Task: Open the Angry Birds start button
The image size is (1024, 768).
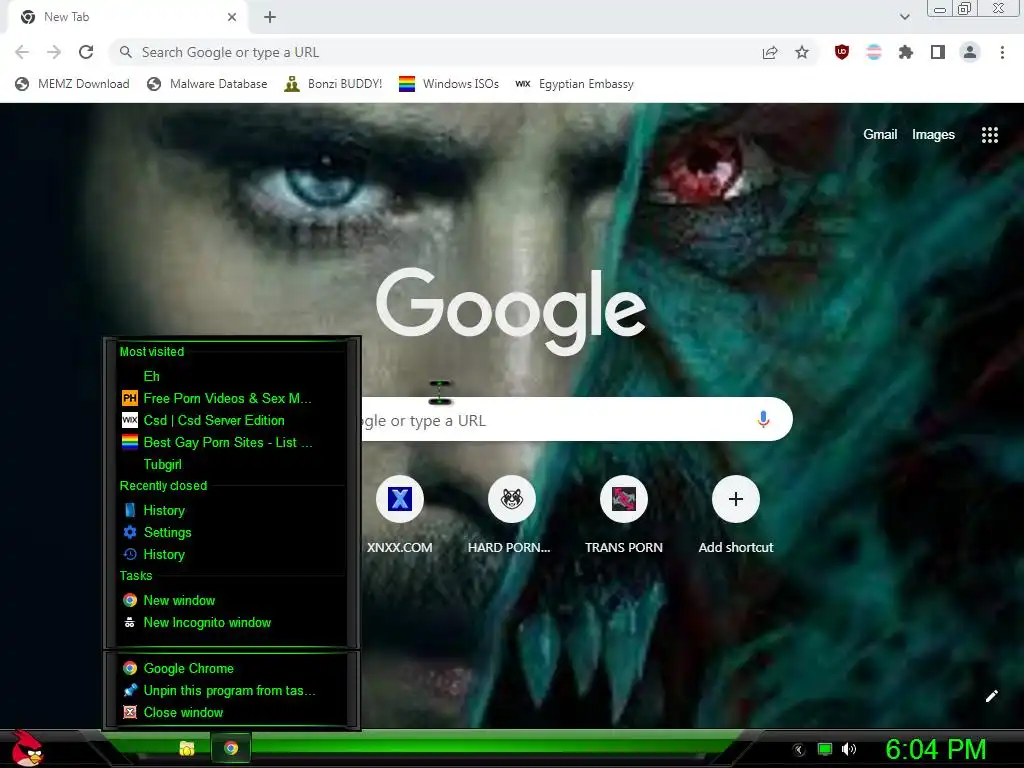Action: pos(27,748)
